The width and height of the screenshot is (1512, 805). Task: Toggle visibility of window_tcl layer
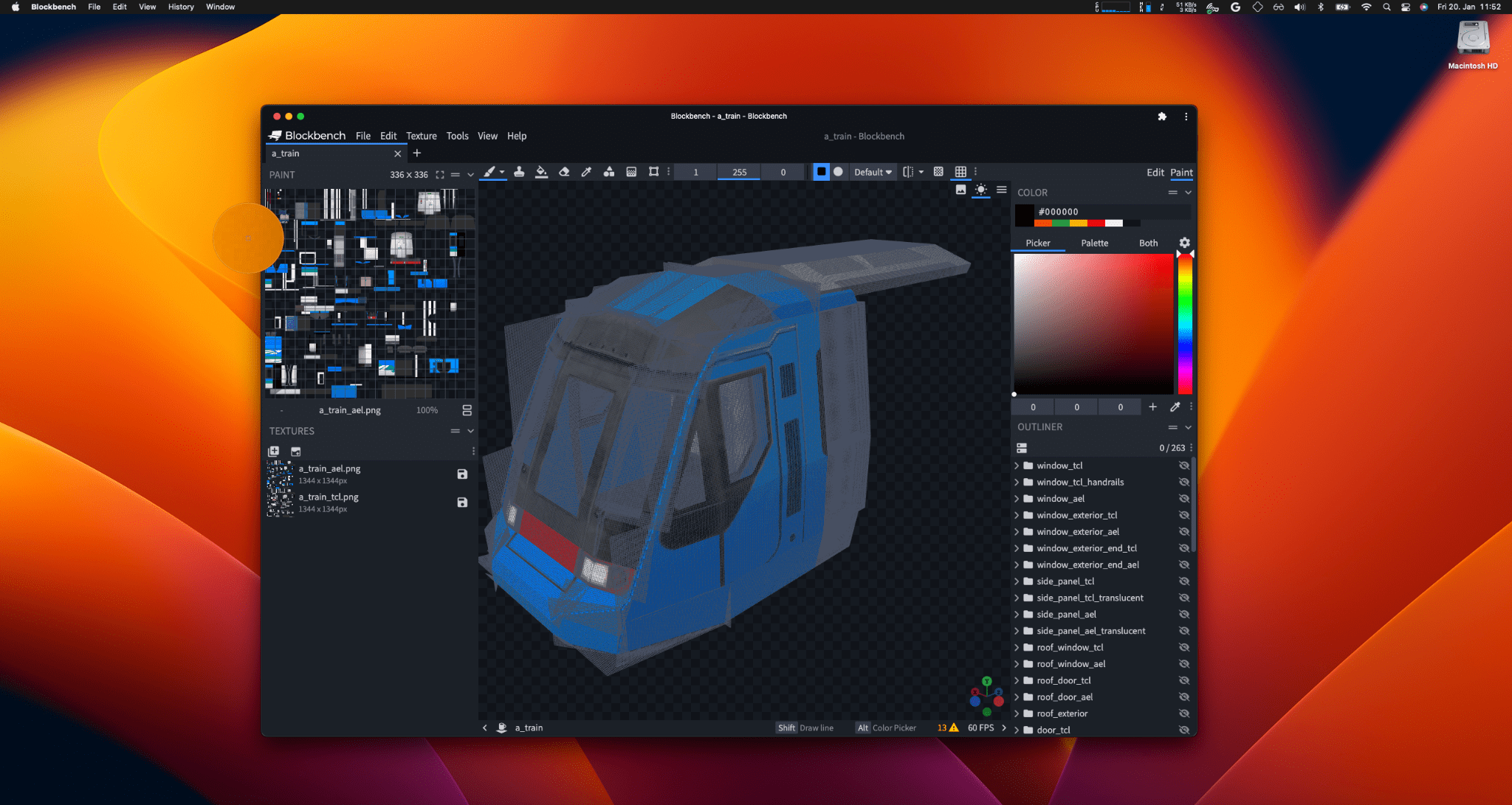pos(1183,465)
